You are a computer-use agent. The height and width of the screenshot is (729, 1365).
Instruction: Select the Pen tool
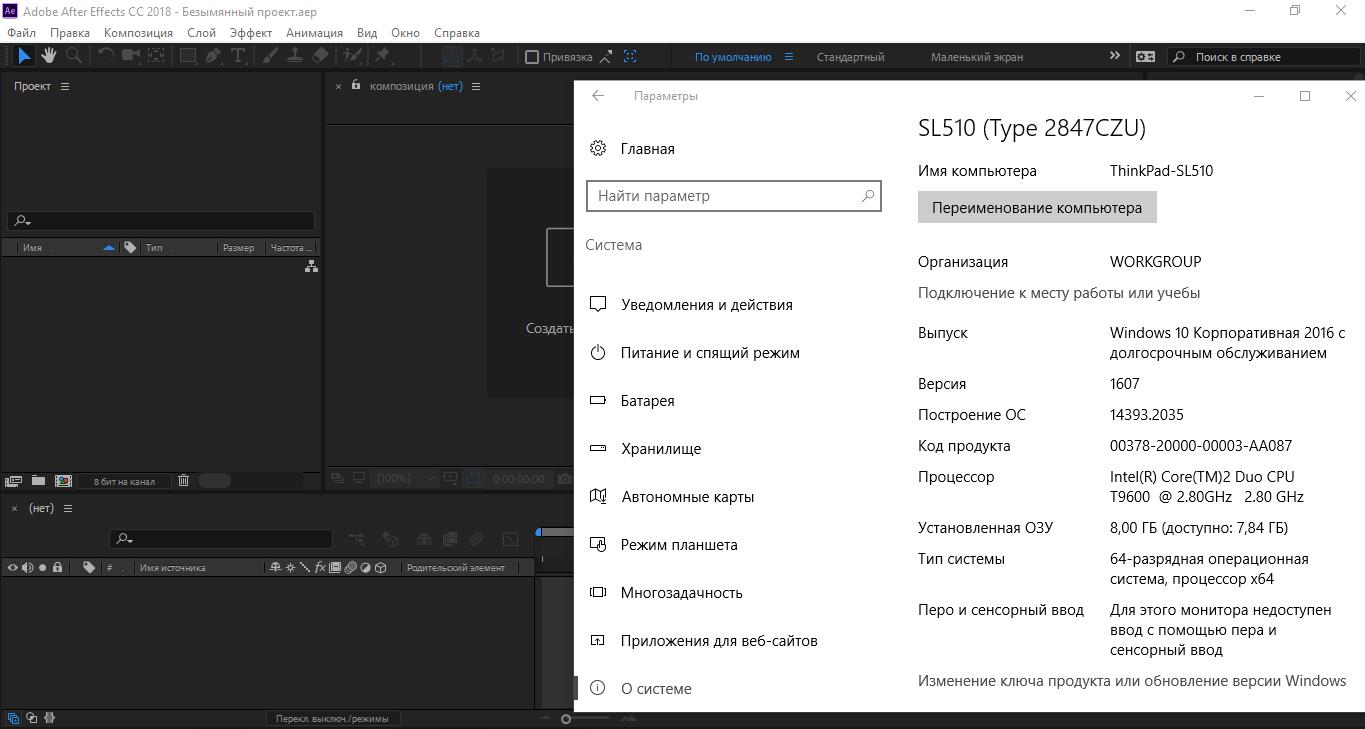tap(213, 56)
